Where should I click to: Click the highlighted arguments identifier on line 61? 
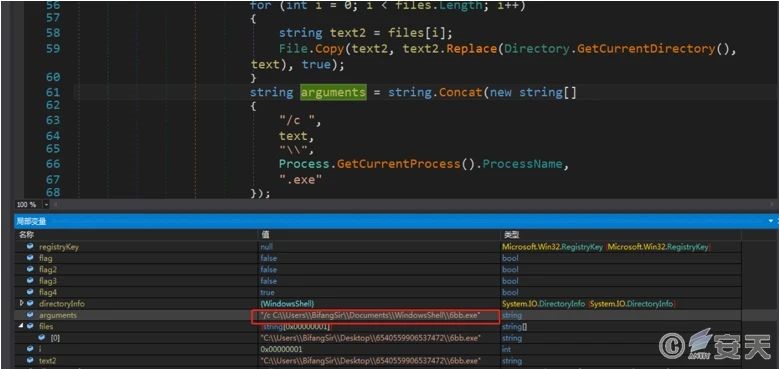pos(333,92)
